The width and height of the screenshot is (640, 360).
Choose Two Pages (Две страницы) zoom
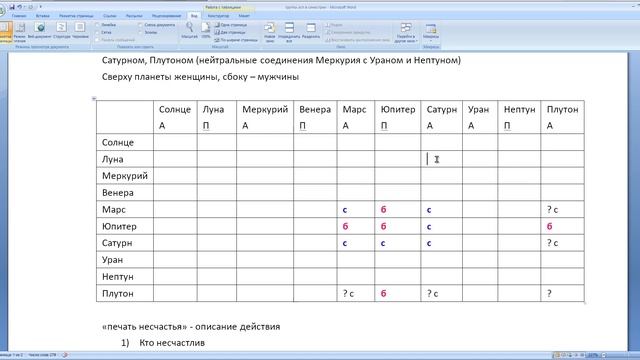230,33
